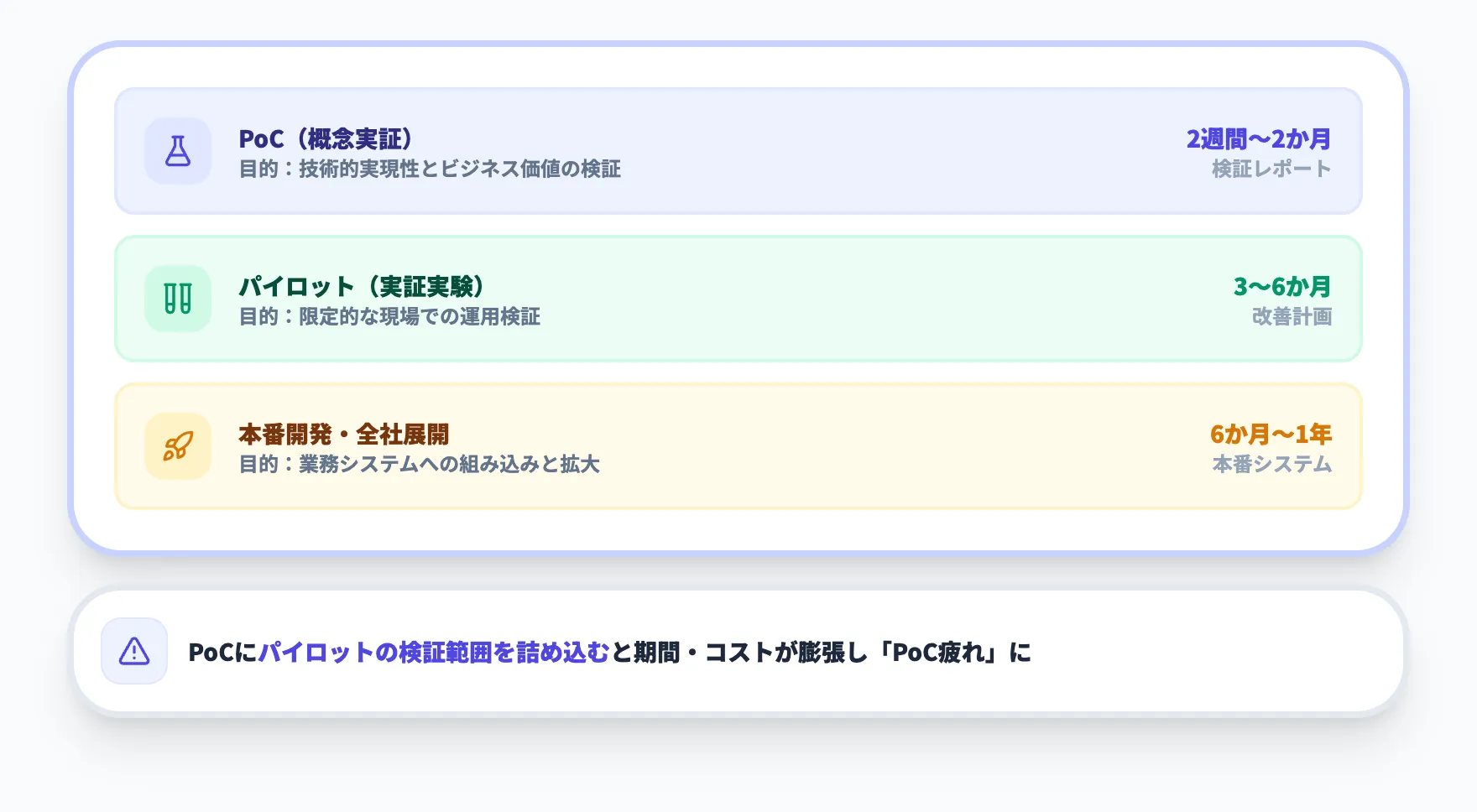1477x812 pixels.
Task: Select the 改善計画 output label
Action: tap(1292, 317)
